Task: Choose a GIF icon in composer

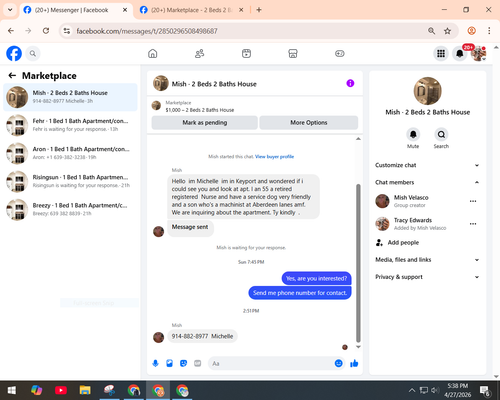Action: pyautogui.click(x=197, y=363)
